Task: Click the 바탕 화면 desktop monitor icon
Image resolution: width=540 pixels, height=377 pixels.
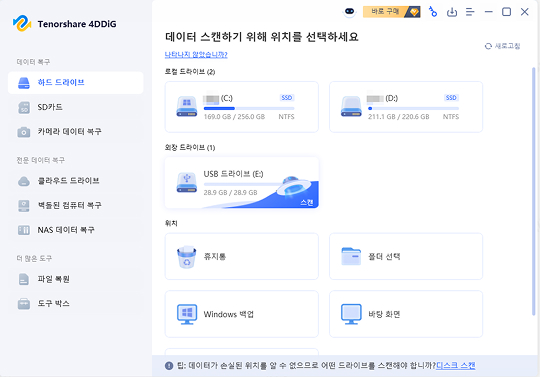Action: 351,314
